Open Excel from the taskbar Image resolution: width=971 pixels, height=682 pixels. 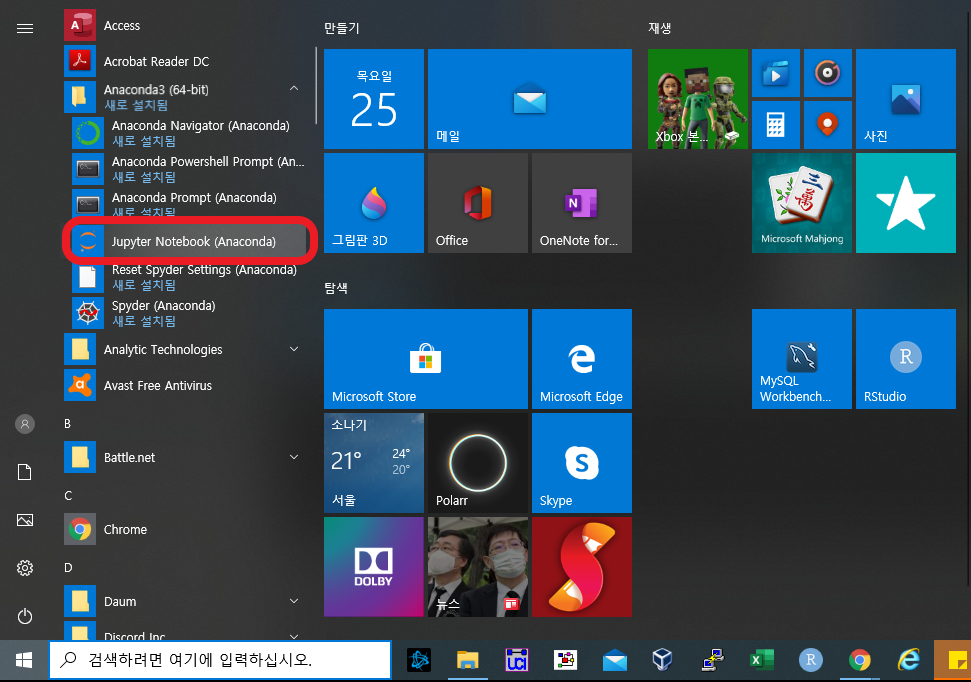(x=762, y=660)
